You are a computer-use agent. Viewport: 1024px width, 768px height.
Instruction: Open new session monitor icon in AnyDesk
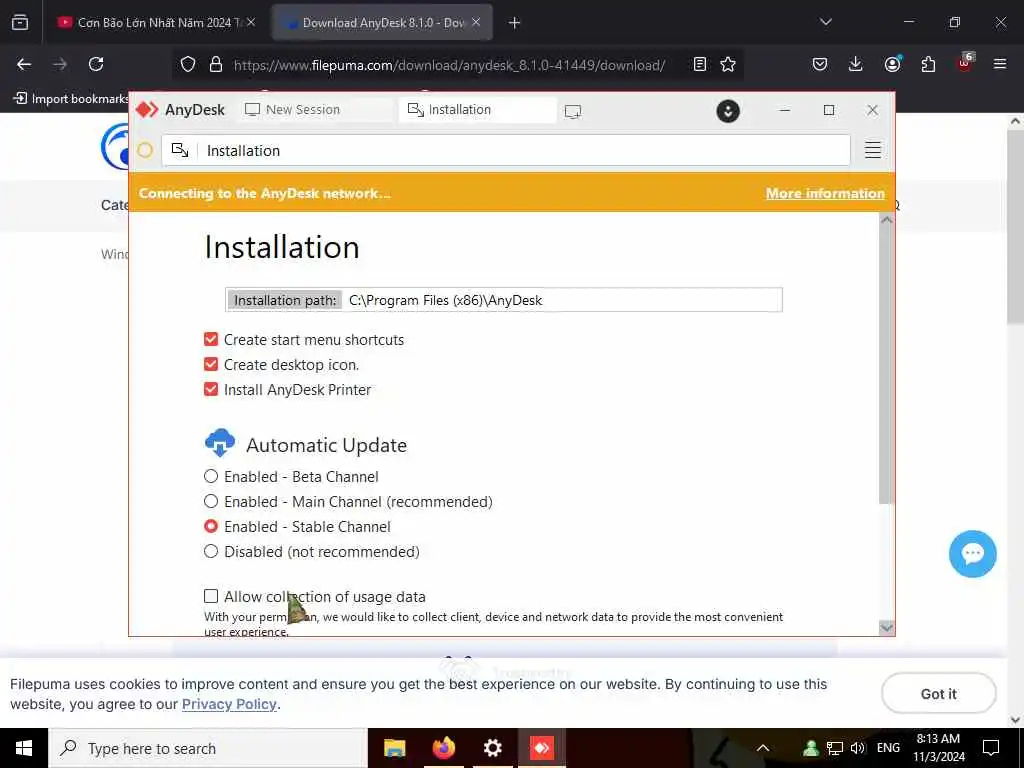573,112
